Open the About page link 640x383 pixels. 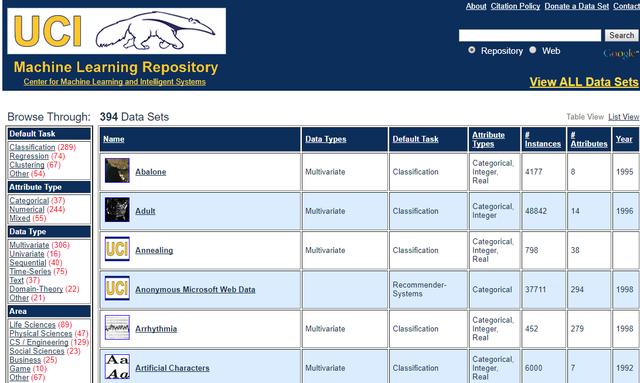point(476,6)
